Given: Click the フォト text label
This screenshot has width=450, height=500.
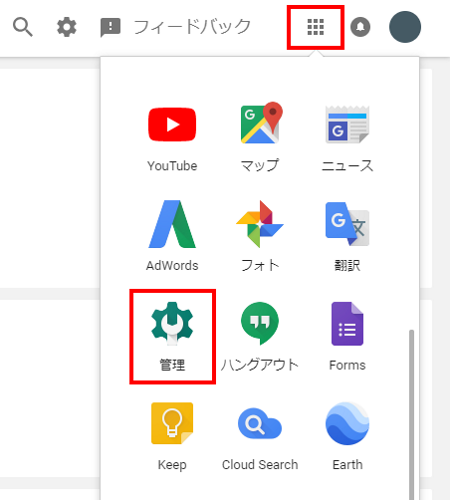Looking at the screenshot, I should (260, 265).
